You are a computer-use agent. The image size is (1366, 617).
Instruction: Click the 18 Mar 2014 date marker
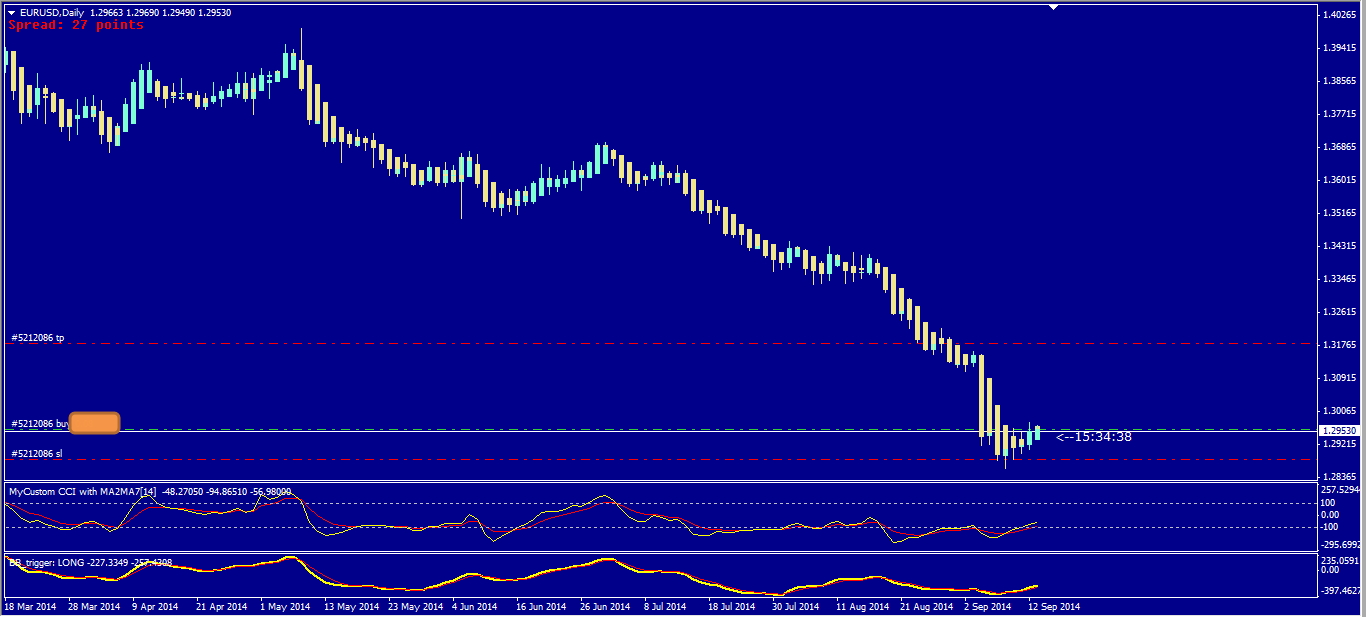coord(32,607)
